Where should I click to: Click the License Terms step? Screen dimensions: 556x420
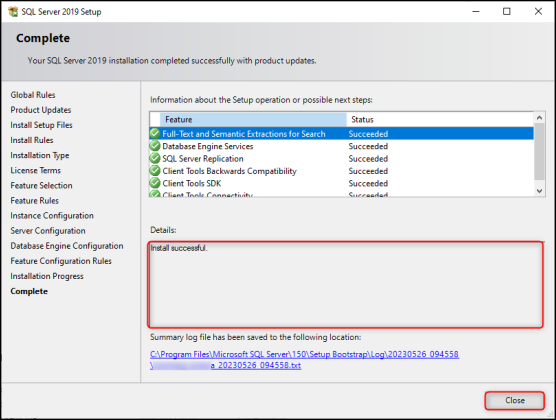pos(35,170)
